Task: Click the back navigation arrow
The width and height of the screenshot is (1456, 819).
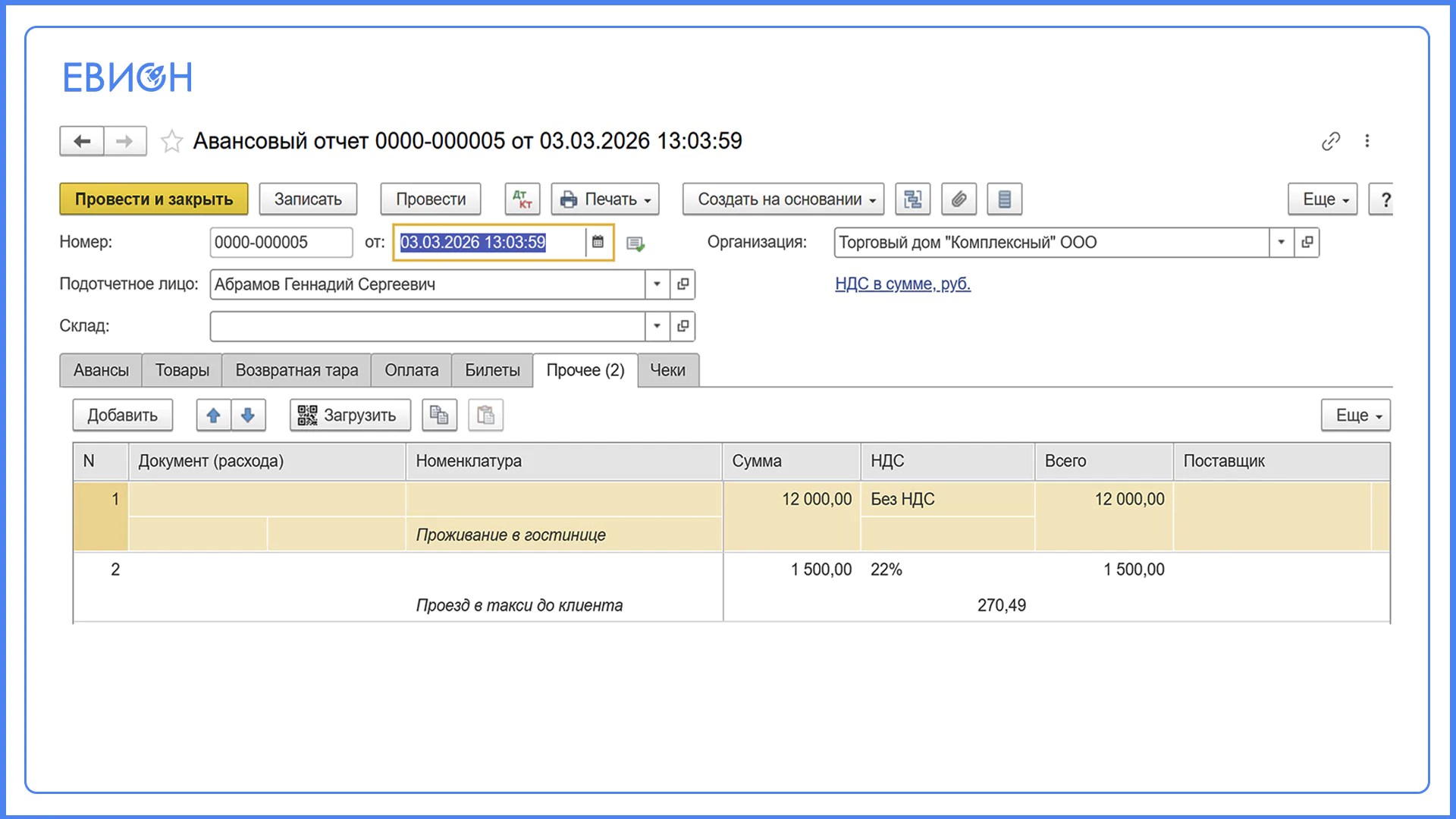Action: click(x=82, y=141)
